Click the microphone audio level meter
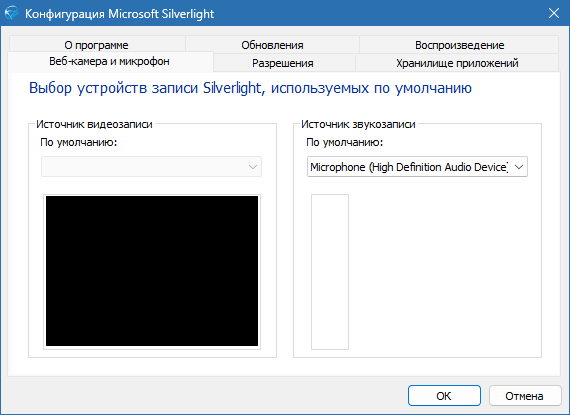The height and width of the screenshot is (415, 570). (330, 272)
